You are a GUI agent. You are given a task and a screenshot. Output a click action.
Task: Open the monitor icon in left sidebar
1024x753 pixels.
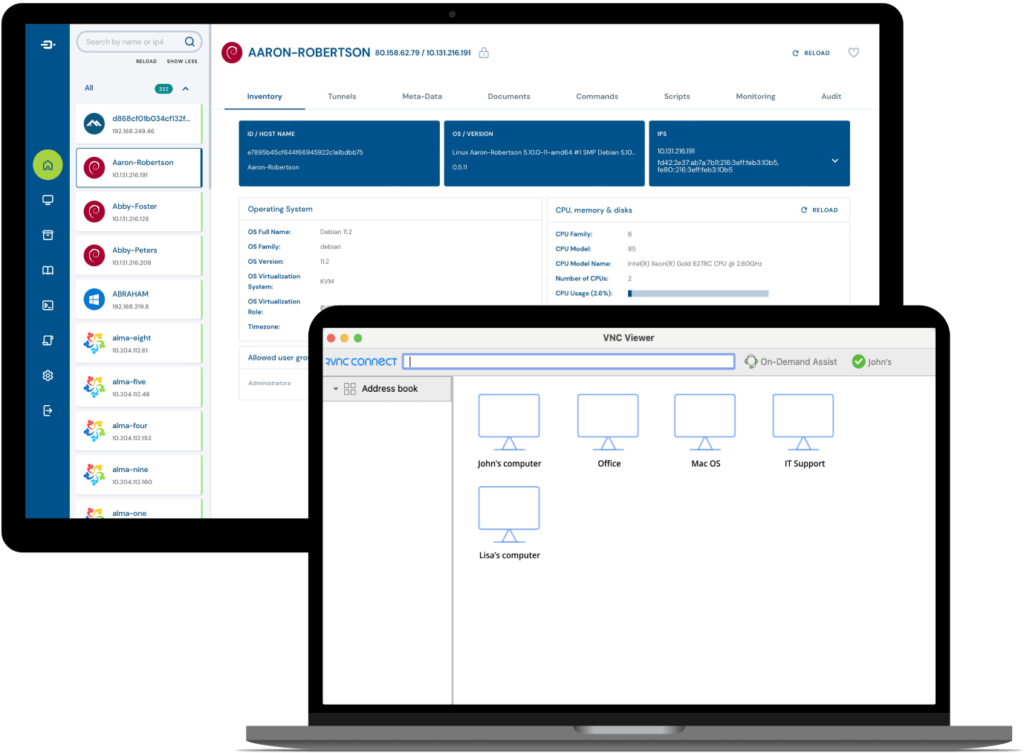(x=47, y=200)
